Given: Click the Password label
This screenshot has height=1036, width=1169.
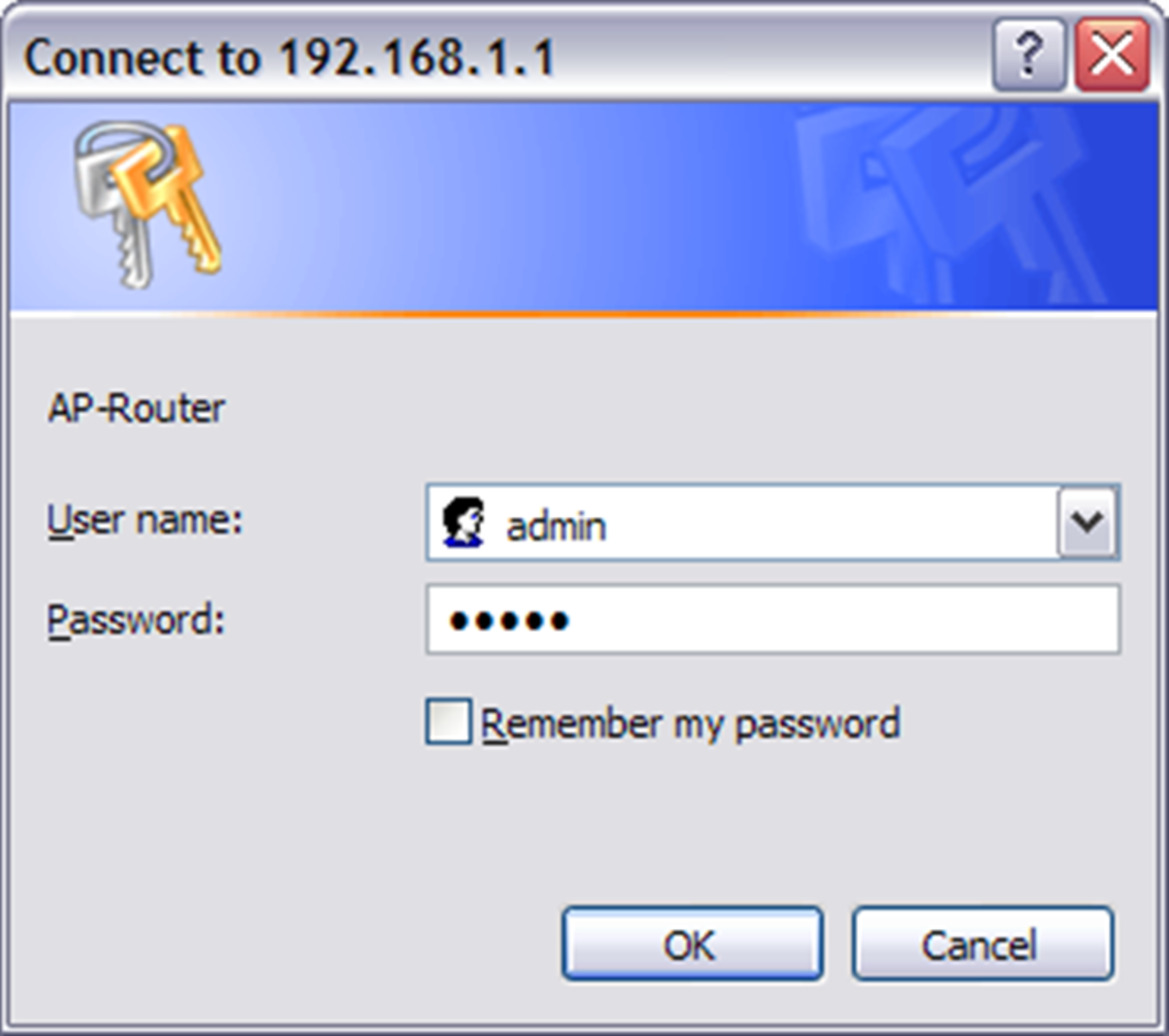Looking at the screenshot, I should pos(136,620).
